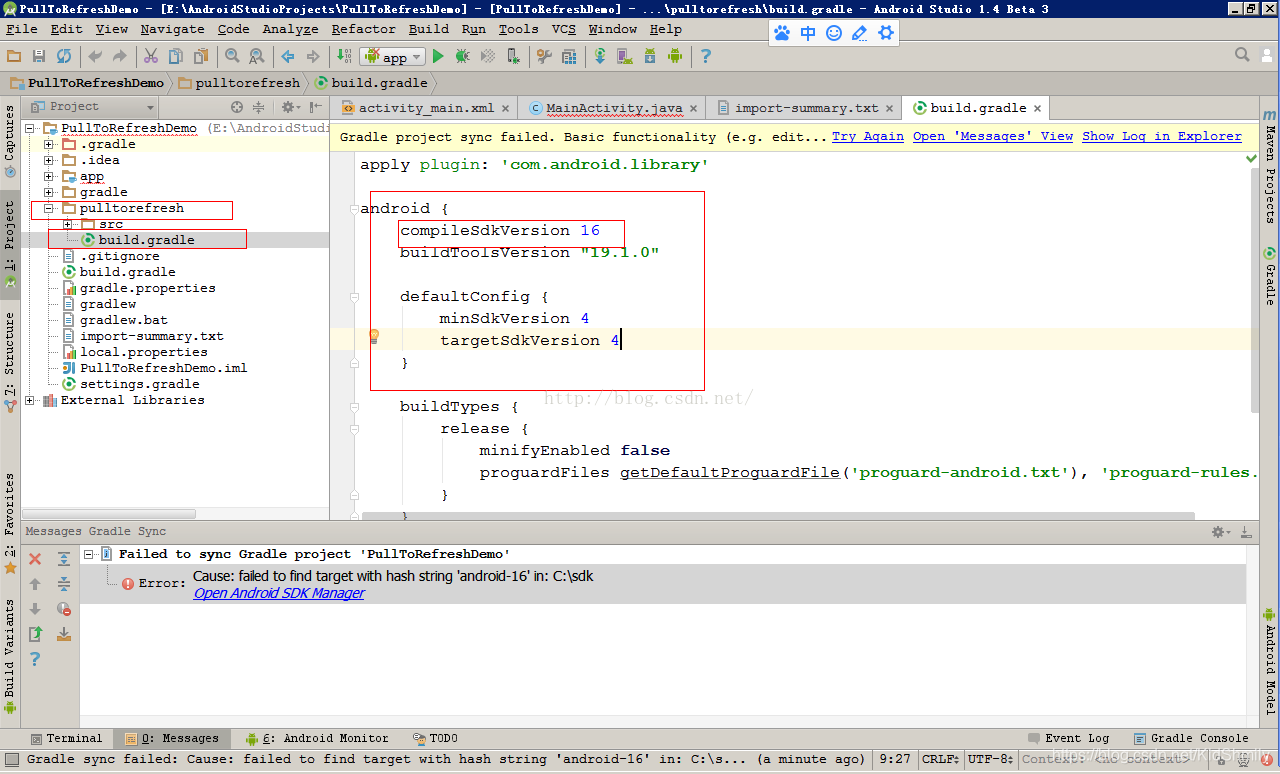Image resolution: width=1280 pixels, height=774 pixels.
Task: Click the Find magnifier icon
Action: point(232,56)
